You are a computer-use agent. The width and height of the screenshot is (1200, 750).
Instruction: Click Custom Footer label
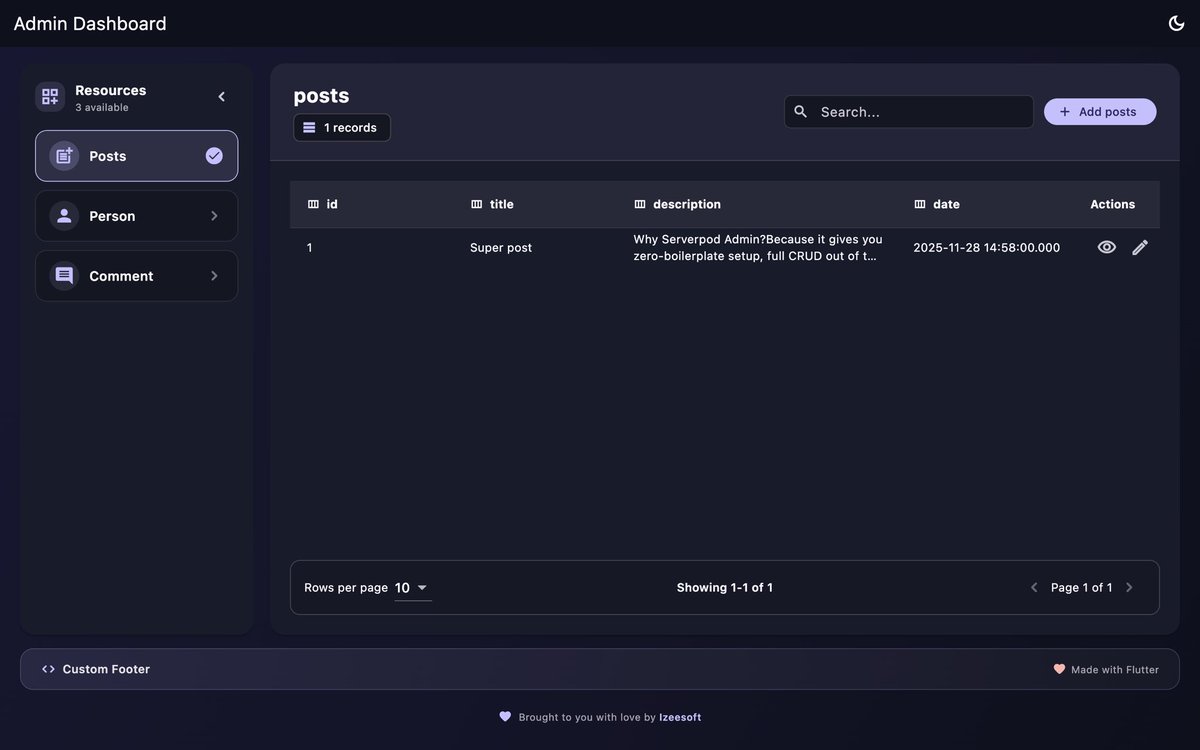click(x=106, y=669)
